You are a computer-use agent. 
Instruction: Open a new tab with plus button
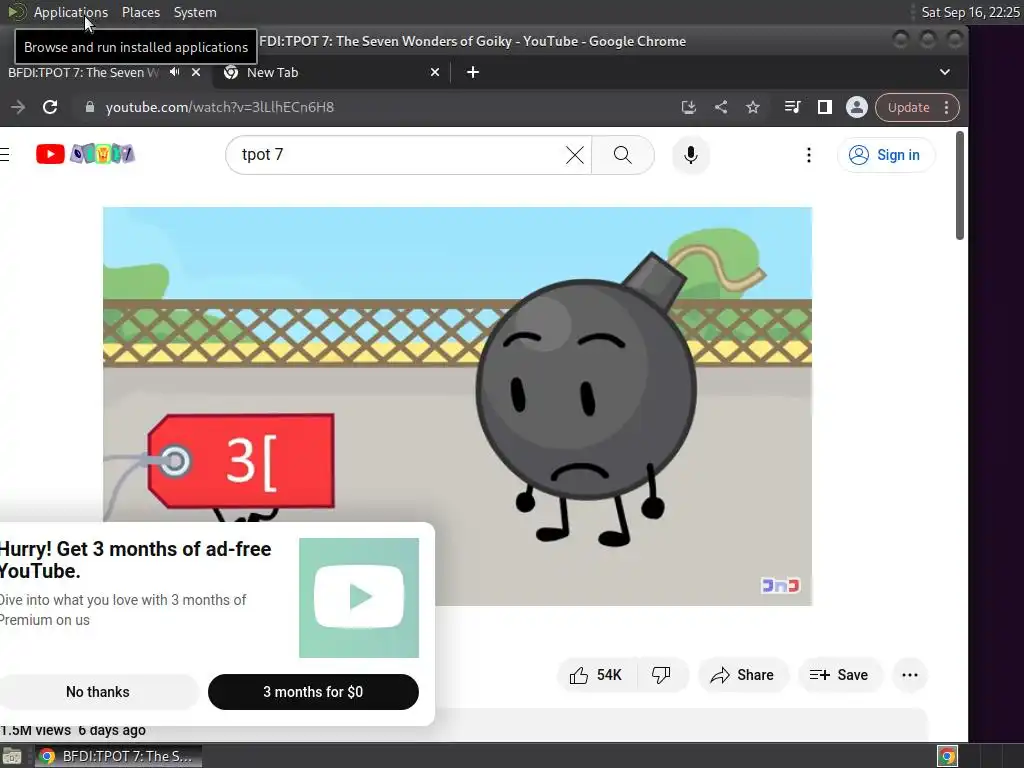[473, 72]
